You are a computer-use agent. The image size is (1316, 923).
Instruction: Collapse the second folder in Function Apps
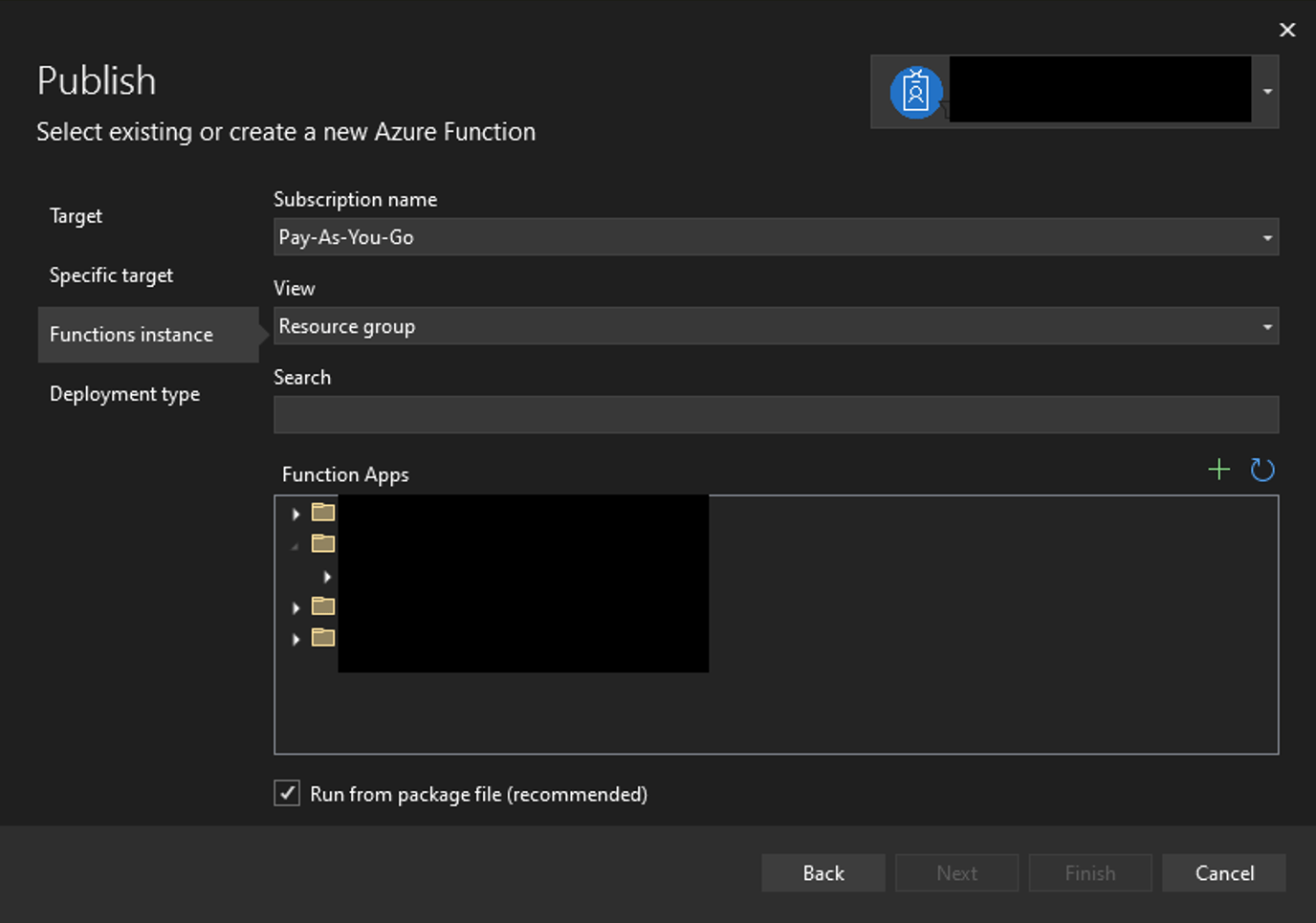pos(296,545)
